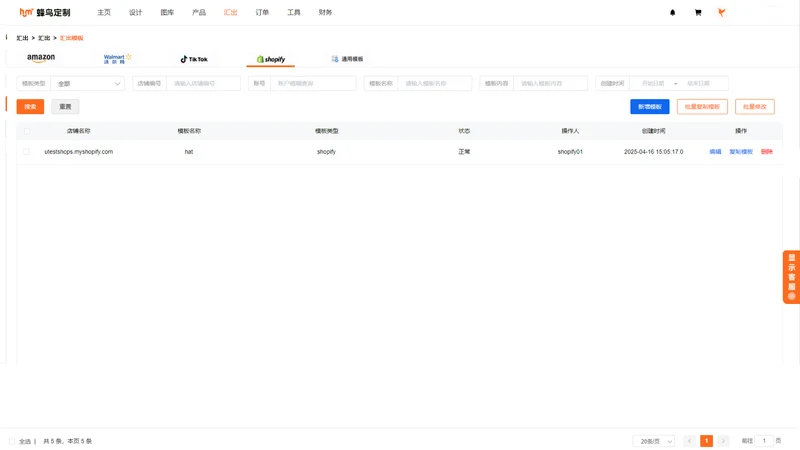Open the 显示客服 side widget
800x450 pixels.
(x=791, y=277)
